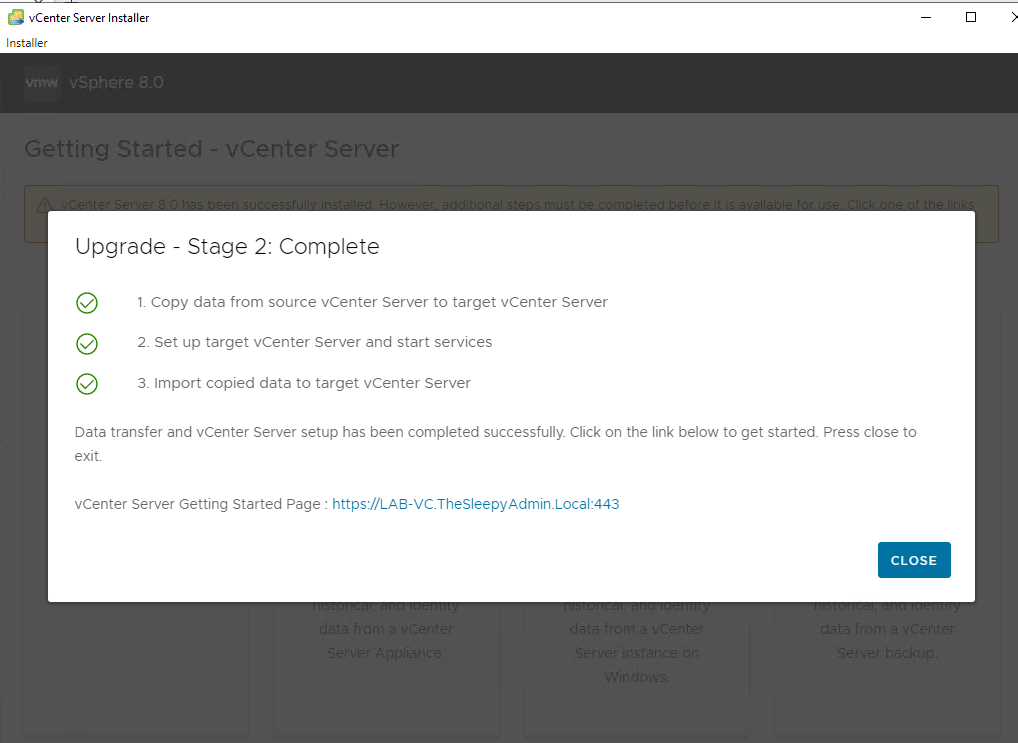1018x743 pixels.
Task: Open the vCenter Server Getting Started link
Action: (476, 503)
